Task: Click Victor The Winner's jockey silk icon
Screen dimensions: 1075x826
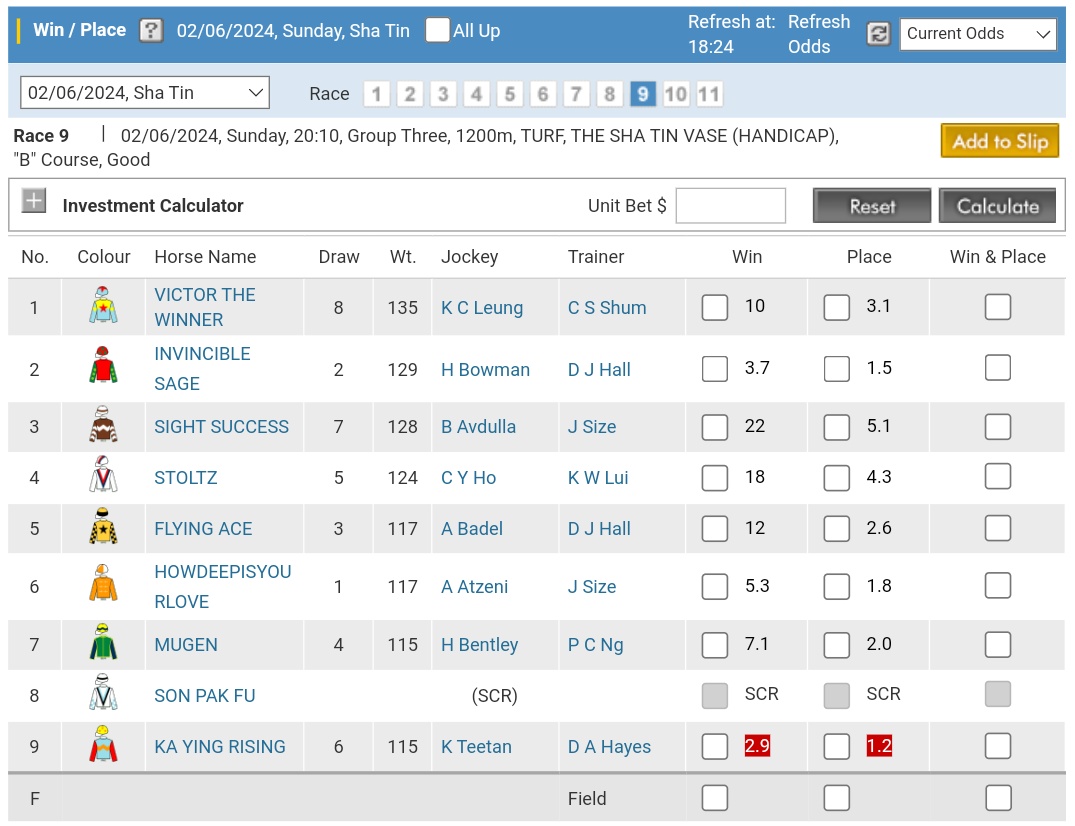Action: point(103,305)
